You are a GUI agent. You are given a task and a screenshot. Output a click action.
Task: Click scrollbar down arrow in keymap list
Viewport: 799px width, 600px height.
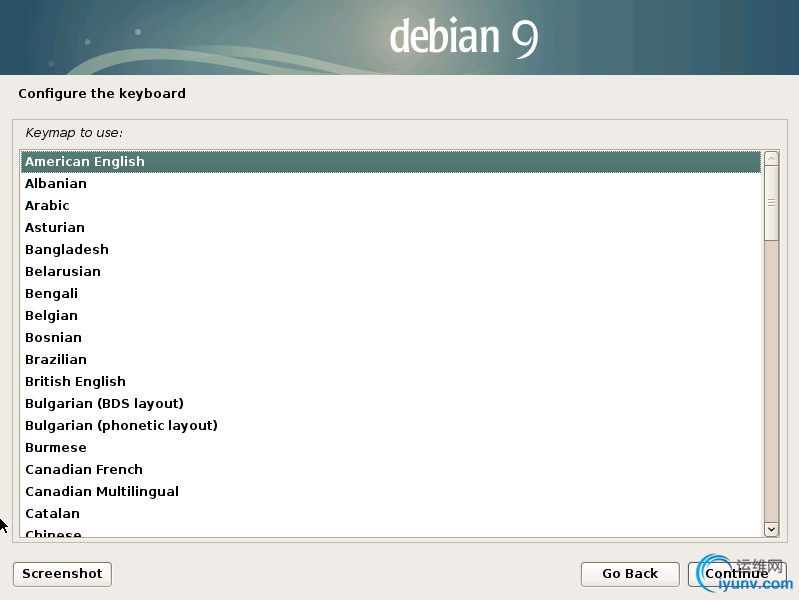[771, 529]
